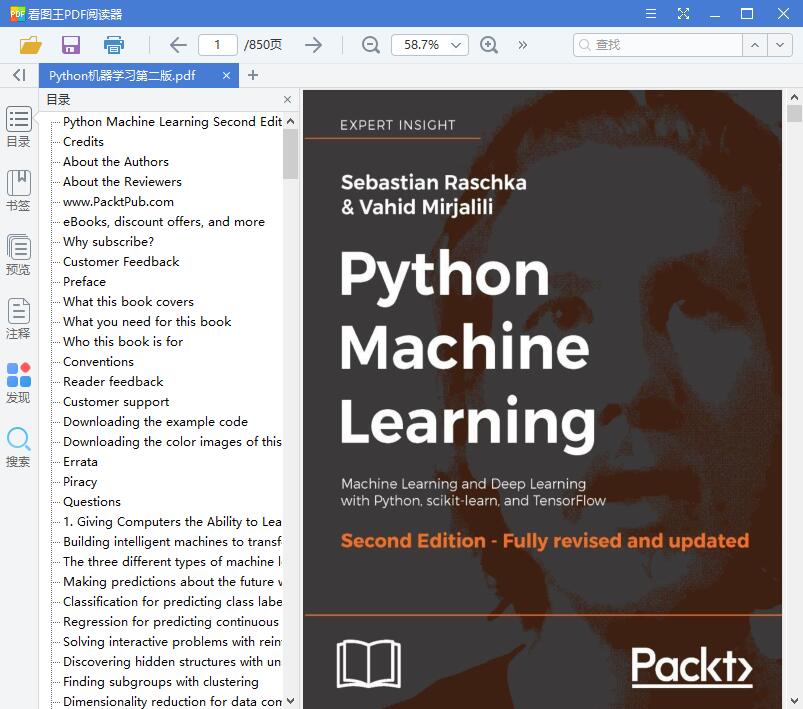Open the dropdown beside the 查找 search box
803x709 pixels.
click(x=781, y=44)
